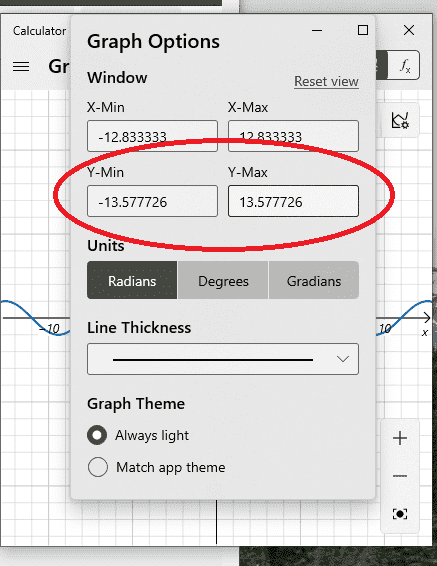Minimize the Calculator window
The image size is (437, 566).
(317, 30)
